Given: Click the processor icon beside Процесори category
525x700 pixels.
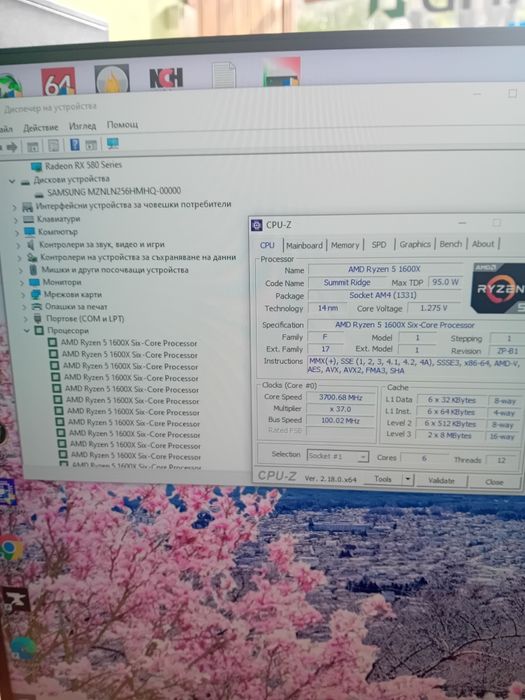Looking at the screenshot, I should [x=39, y=330].
